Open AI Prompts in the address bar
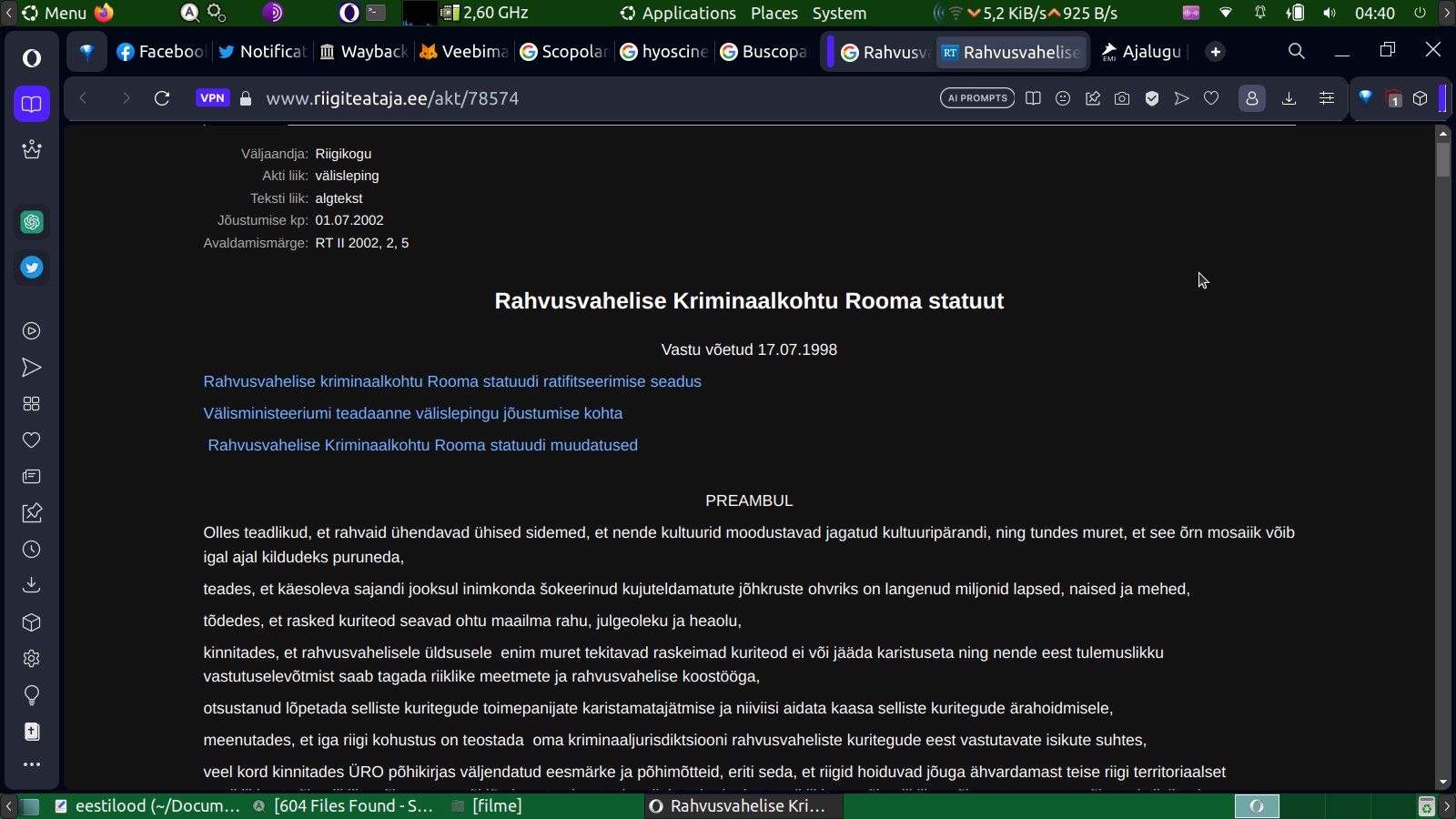1456x819 pixels. [977, 98]
